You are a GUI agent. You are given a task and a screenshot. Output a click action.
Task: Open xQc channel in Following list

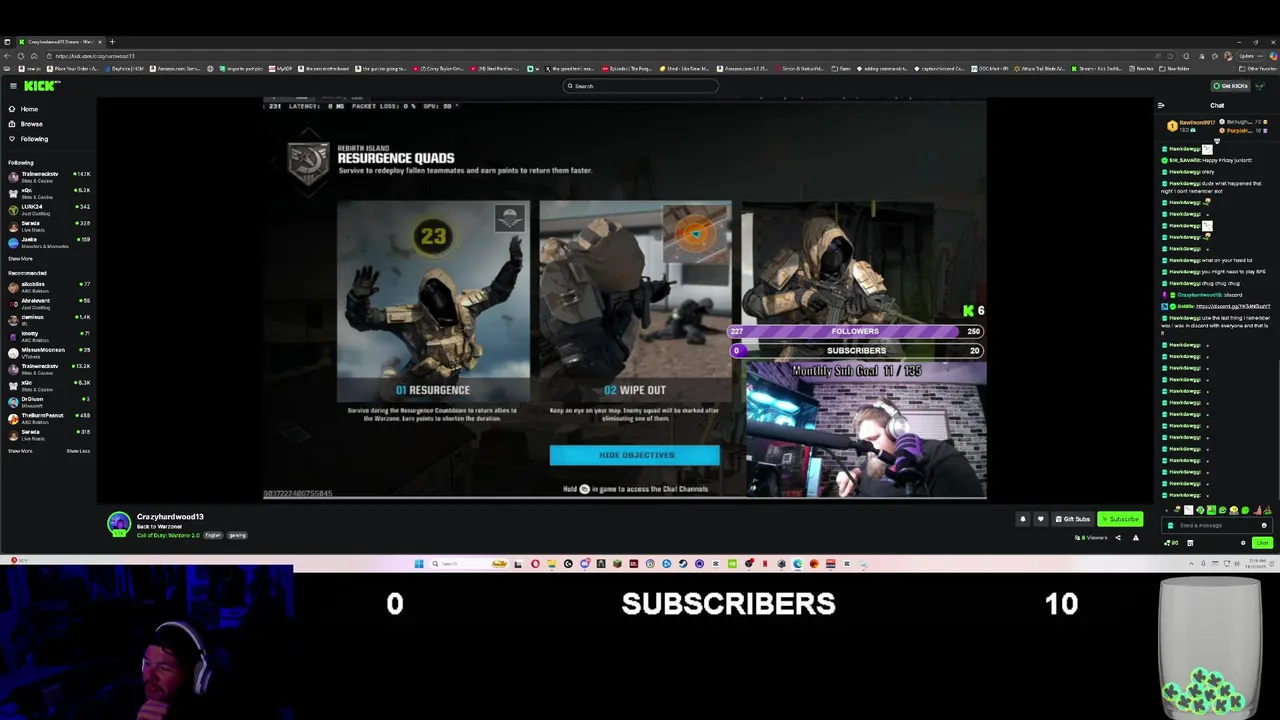(48, 192)
